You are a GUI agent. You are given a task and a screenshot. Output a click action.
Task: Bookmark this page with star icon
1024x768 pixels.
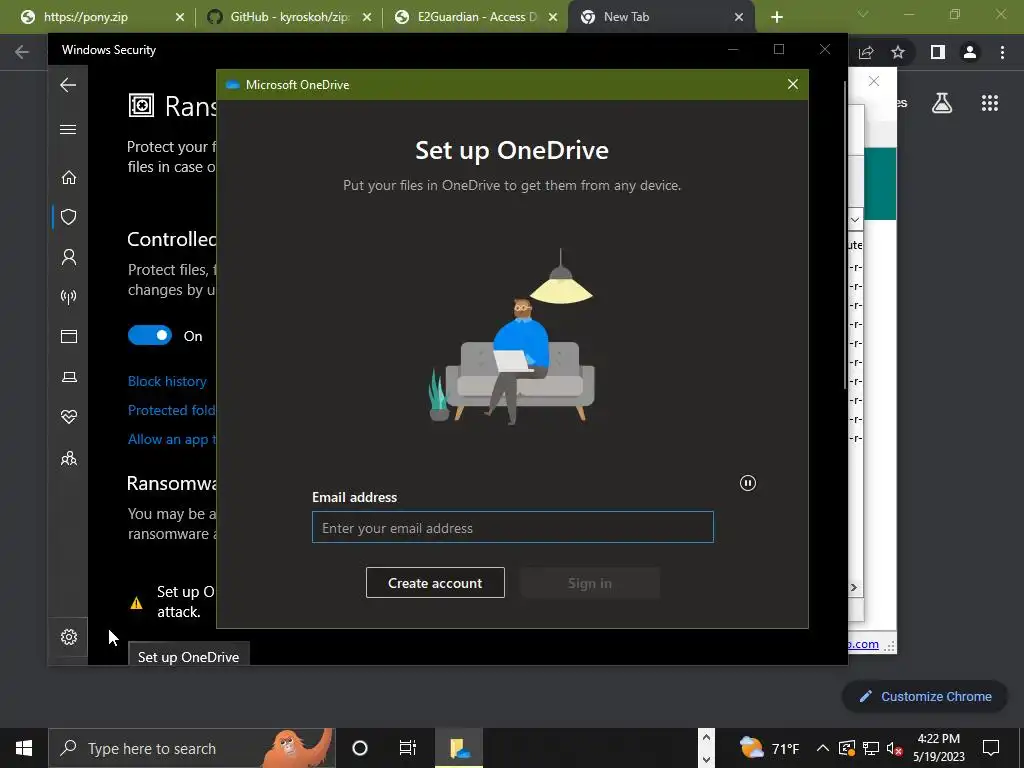(x=898, y=52)
